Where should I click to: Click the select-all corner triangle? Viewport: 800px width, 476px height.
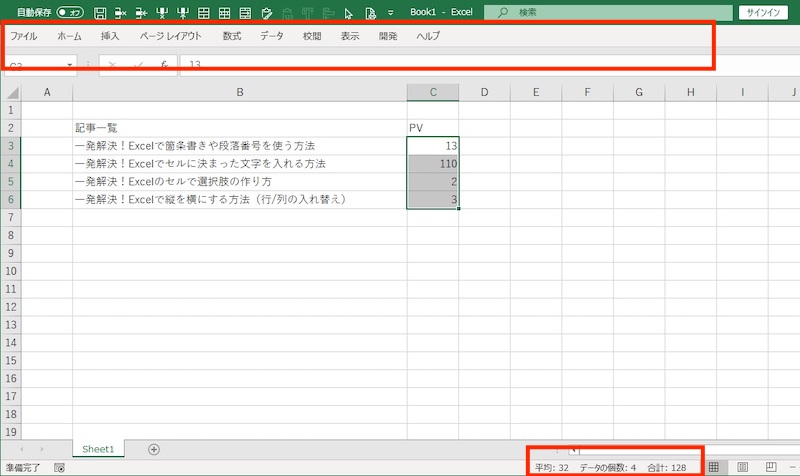click(x=11, y=92)
